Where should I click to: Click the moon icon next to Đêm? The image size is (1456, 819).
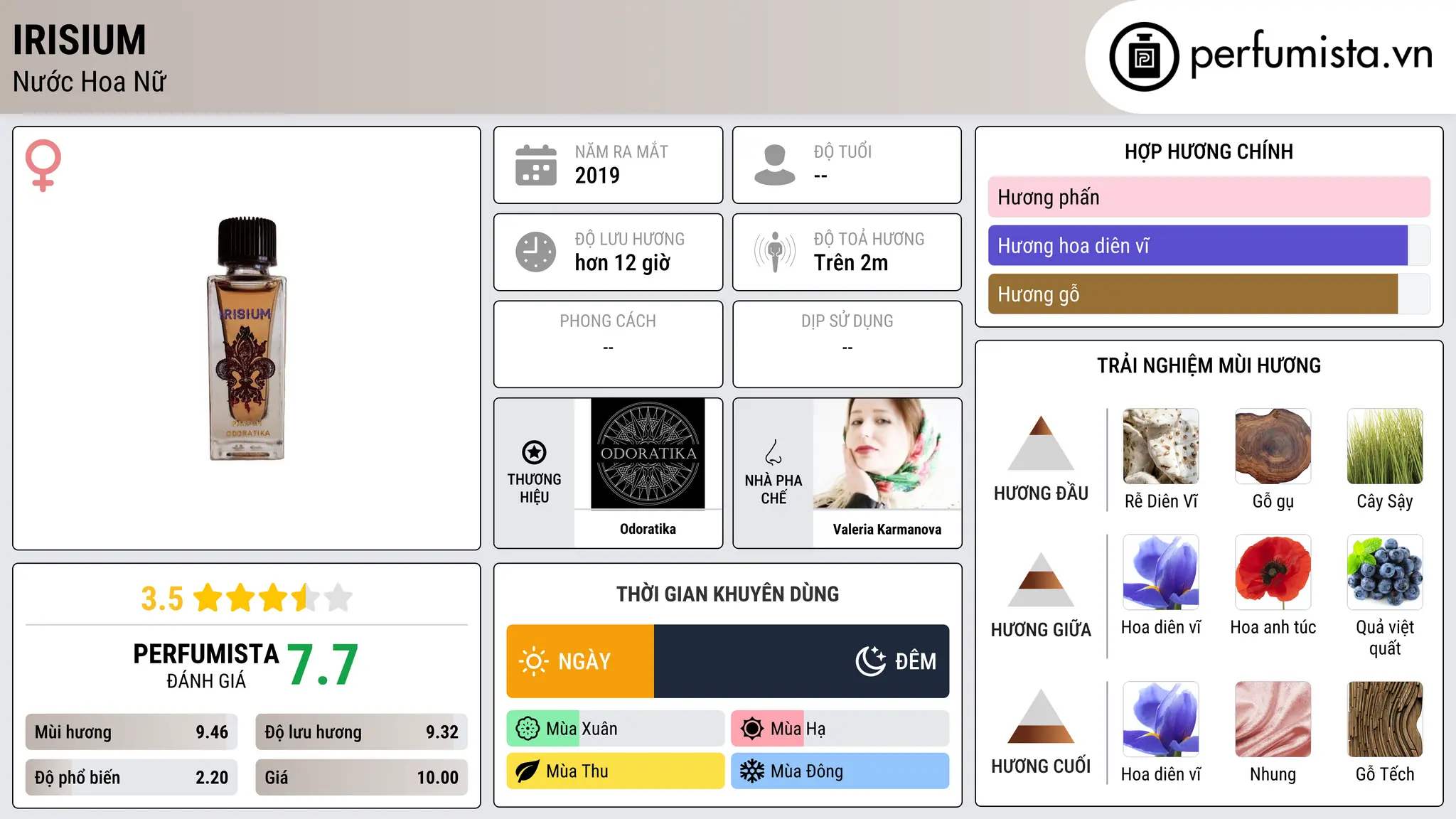[x=870, y=661]
